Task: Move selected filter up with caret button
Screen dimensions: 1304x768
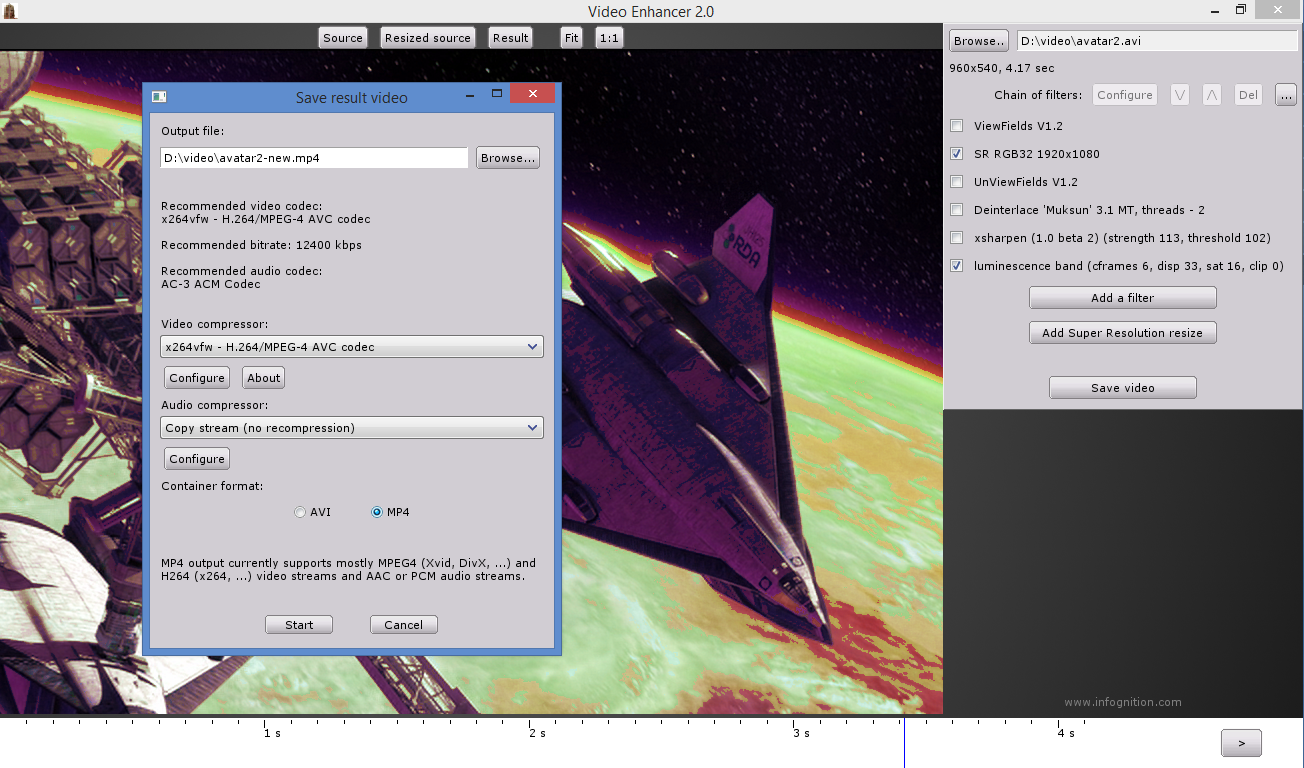Action: (1212, 95)
